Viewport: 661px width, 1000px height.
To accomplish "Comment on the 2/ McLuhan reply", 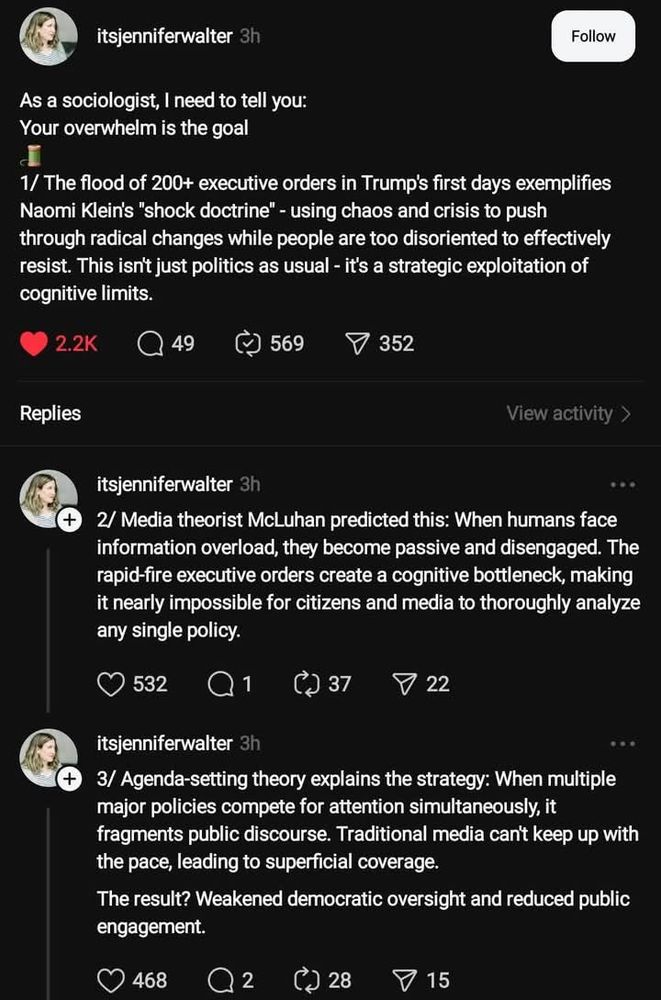I will [219, 684].
